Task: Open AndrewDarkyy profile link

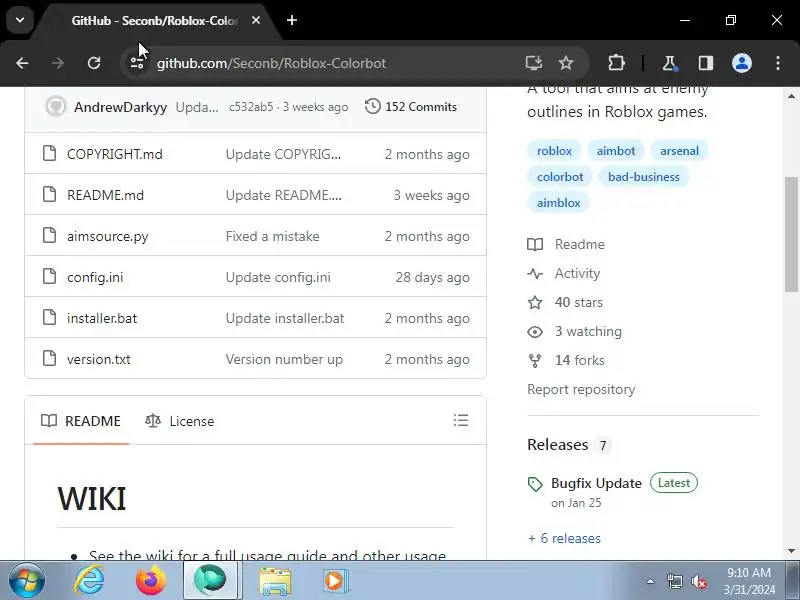Action: pos(120,107)
